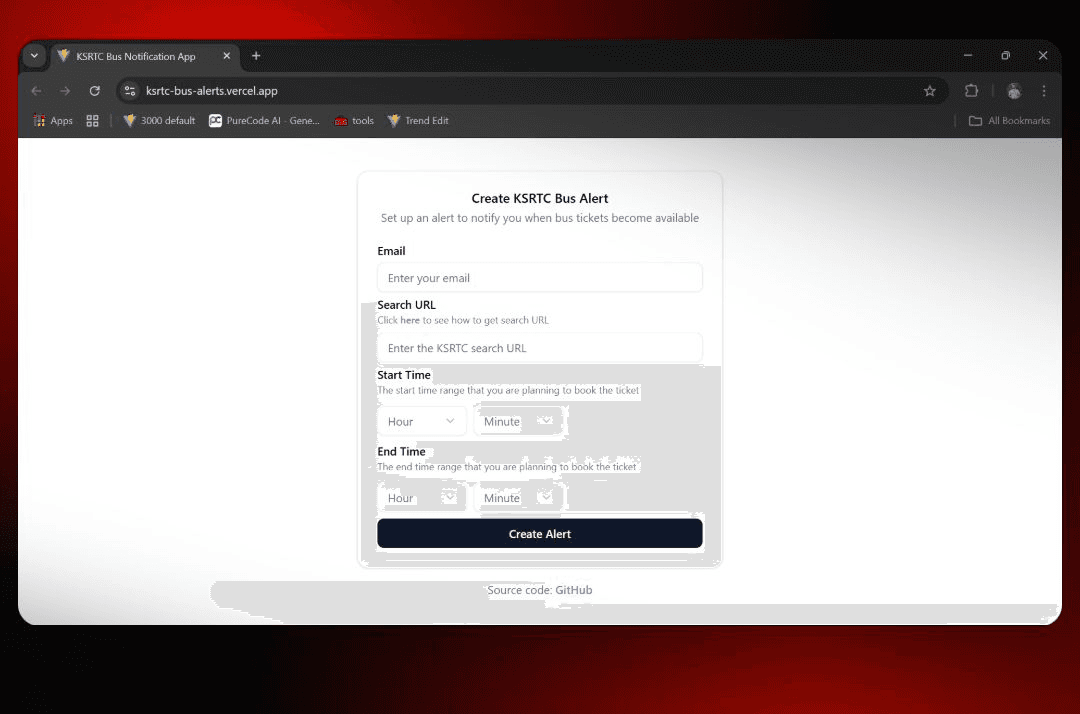Screen dimensions: 1080x714
Task: Open the browser Extensions puzzle icon
Action: coord(971,91)
